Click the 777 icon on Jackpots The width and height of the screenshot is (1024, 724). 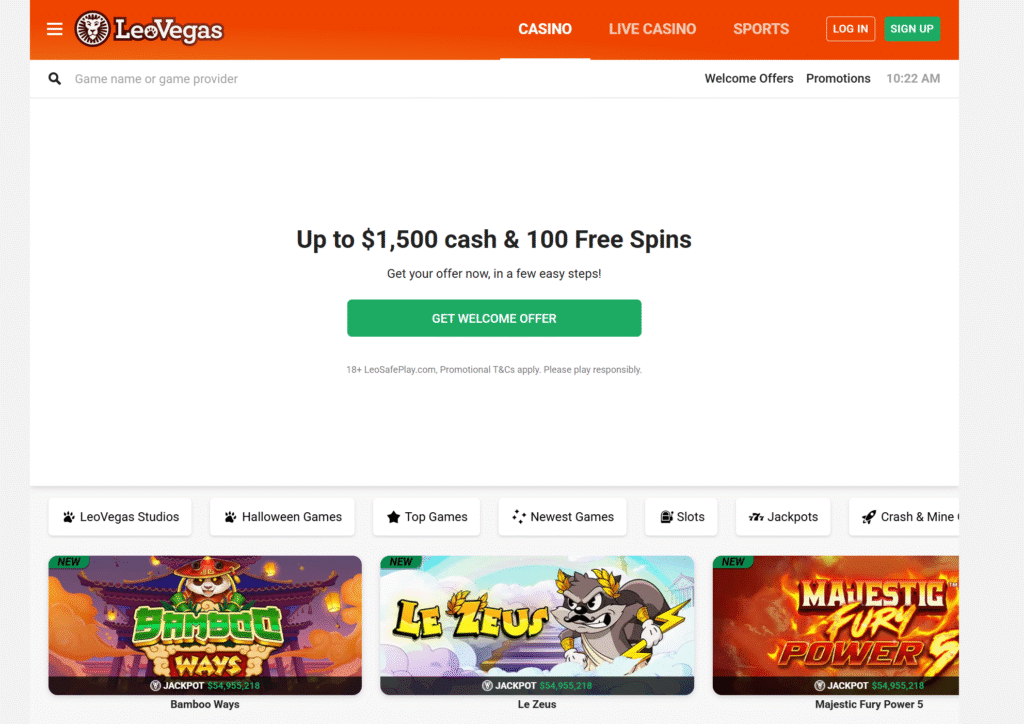tap(756, 517)
